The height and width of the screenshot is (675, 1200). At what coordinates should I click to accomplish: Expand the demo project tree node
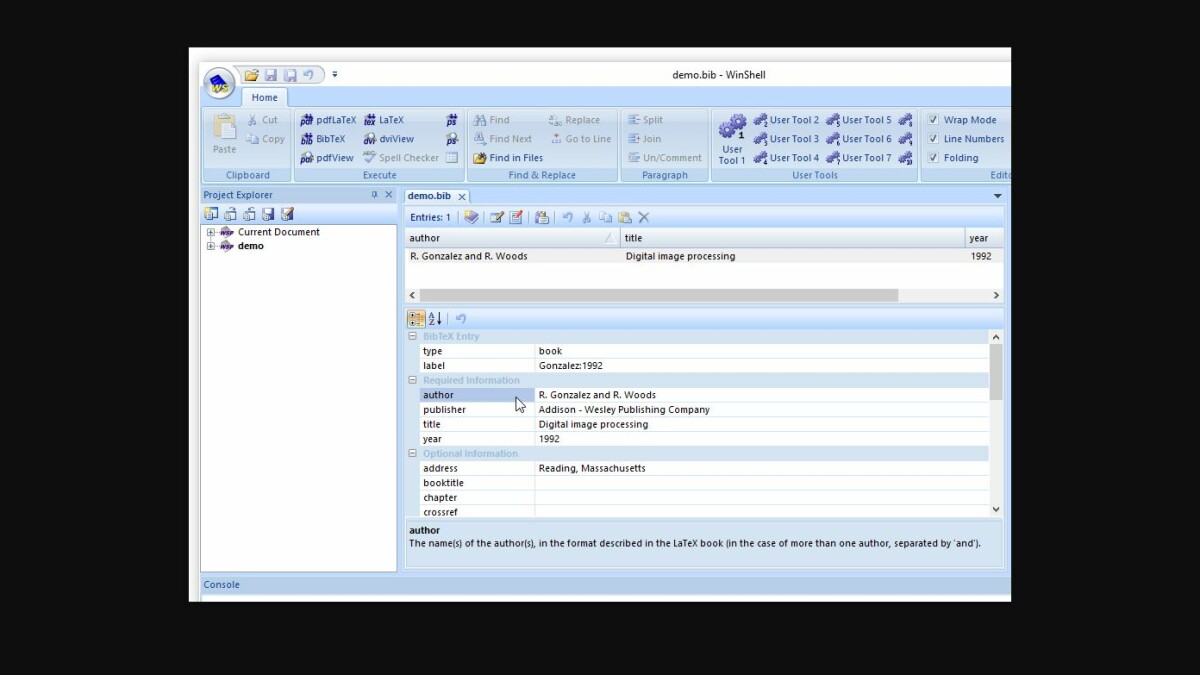tap(211, 246)
